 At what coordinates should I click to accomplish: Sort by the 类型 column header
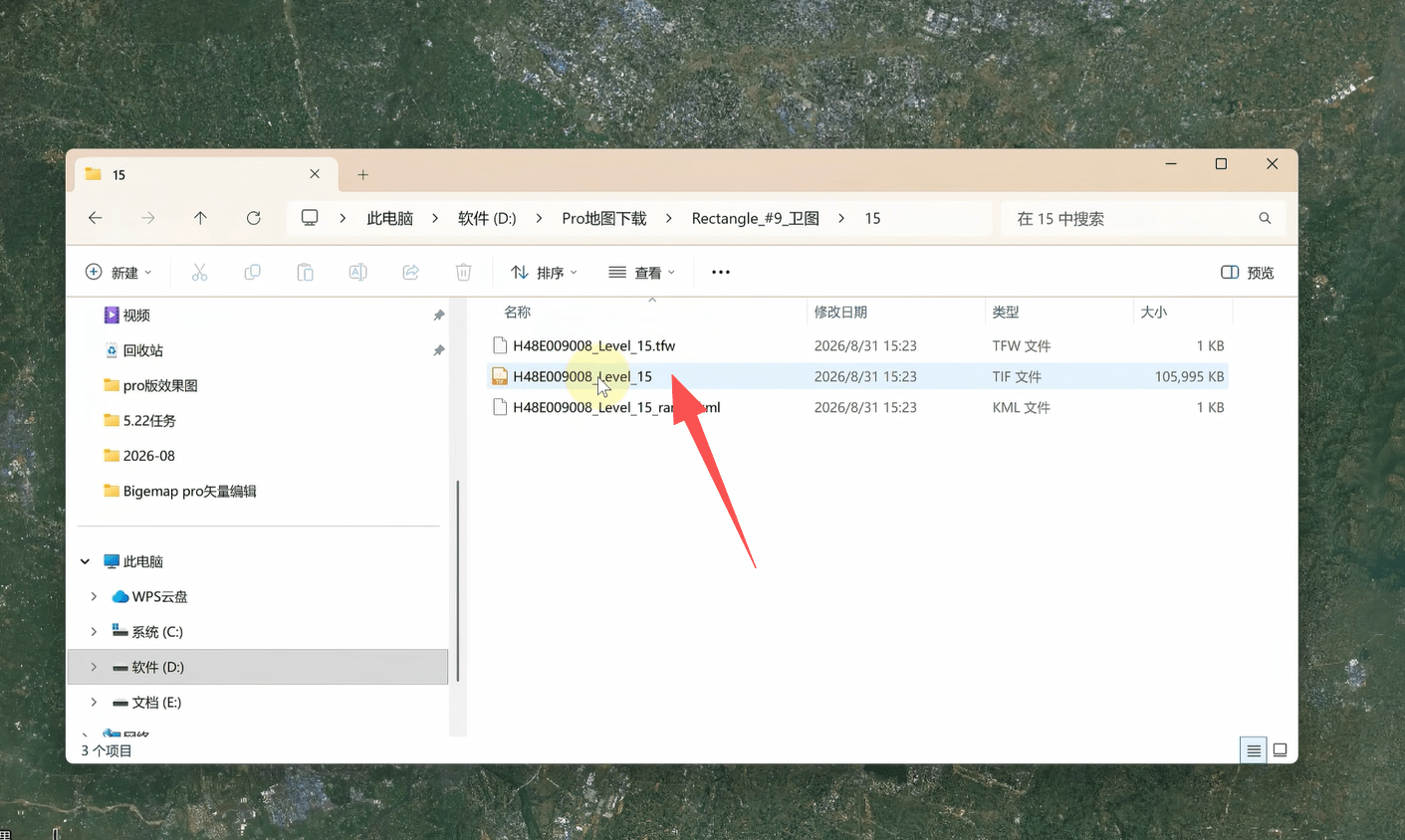(x=1006, y=312)
